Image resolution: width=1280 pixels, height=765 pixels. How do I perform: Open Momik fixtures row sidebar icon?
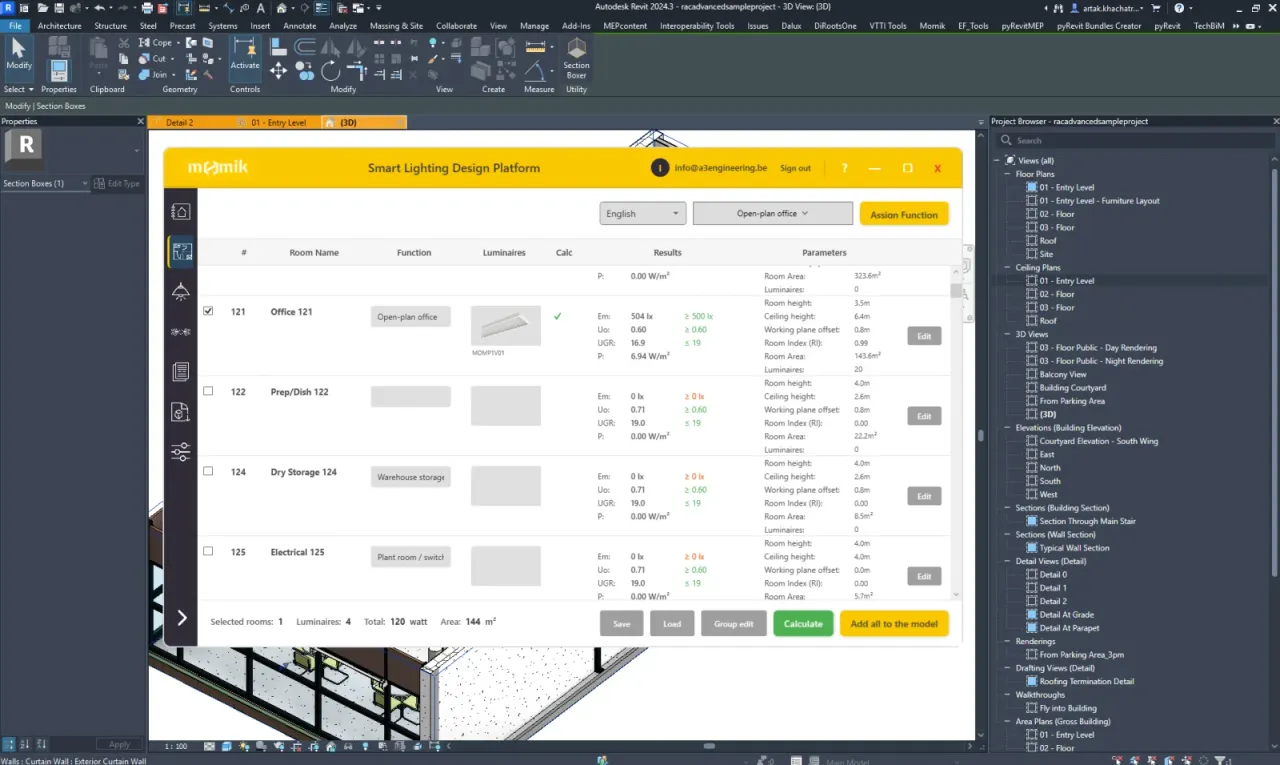pyautogui.click(x=181, y=332)
